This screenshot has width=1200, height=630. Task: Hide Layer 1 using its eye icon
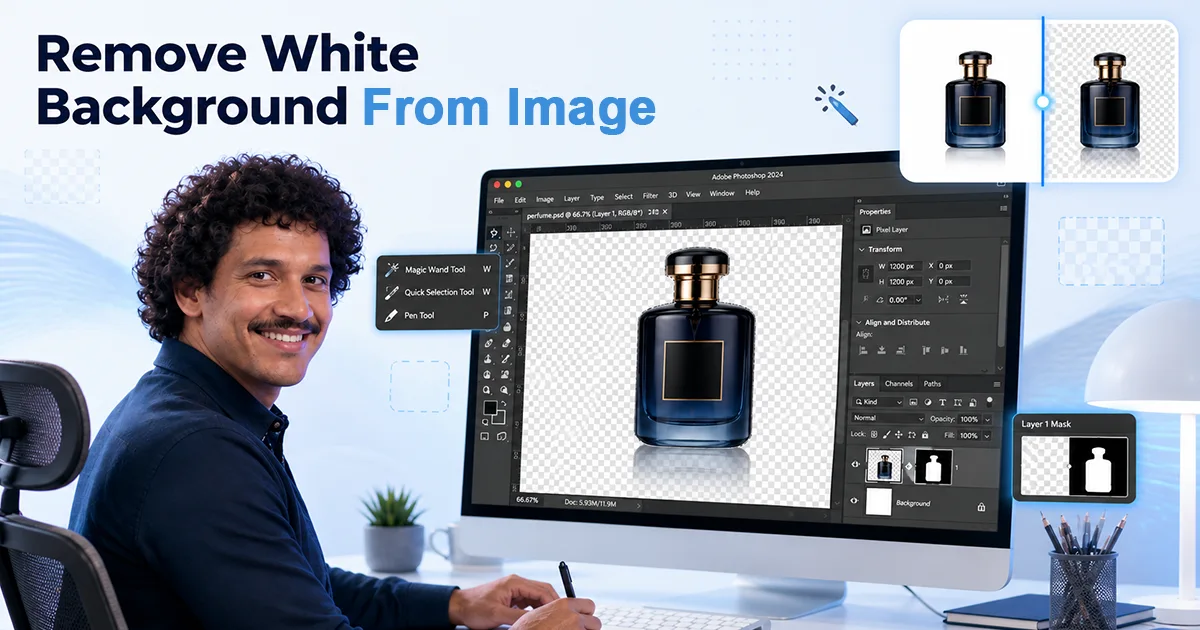[x=855, y=464]
